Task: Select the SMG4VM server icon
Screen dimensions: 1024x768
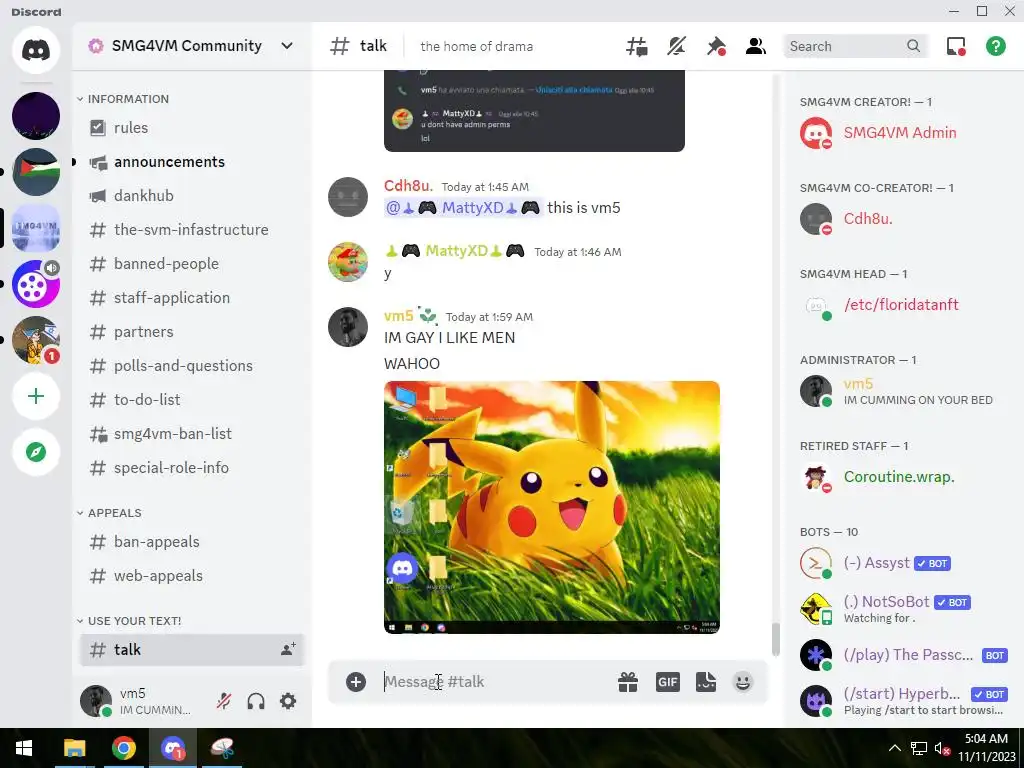Action: 36,228
